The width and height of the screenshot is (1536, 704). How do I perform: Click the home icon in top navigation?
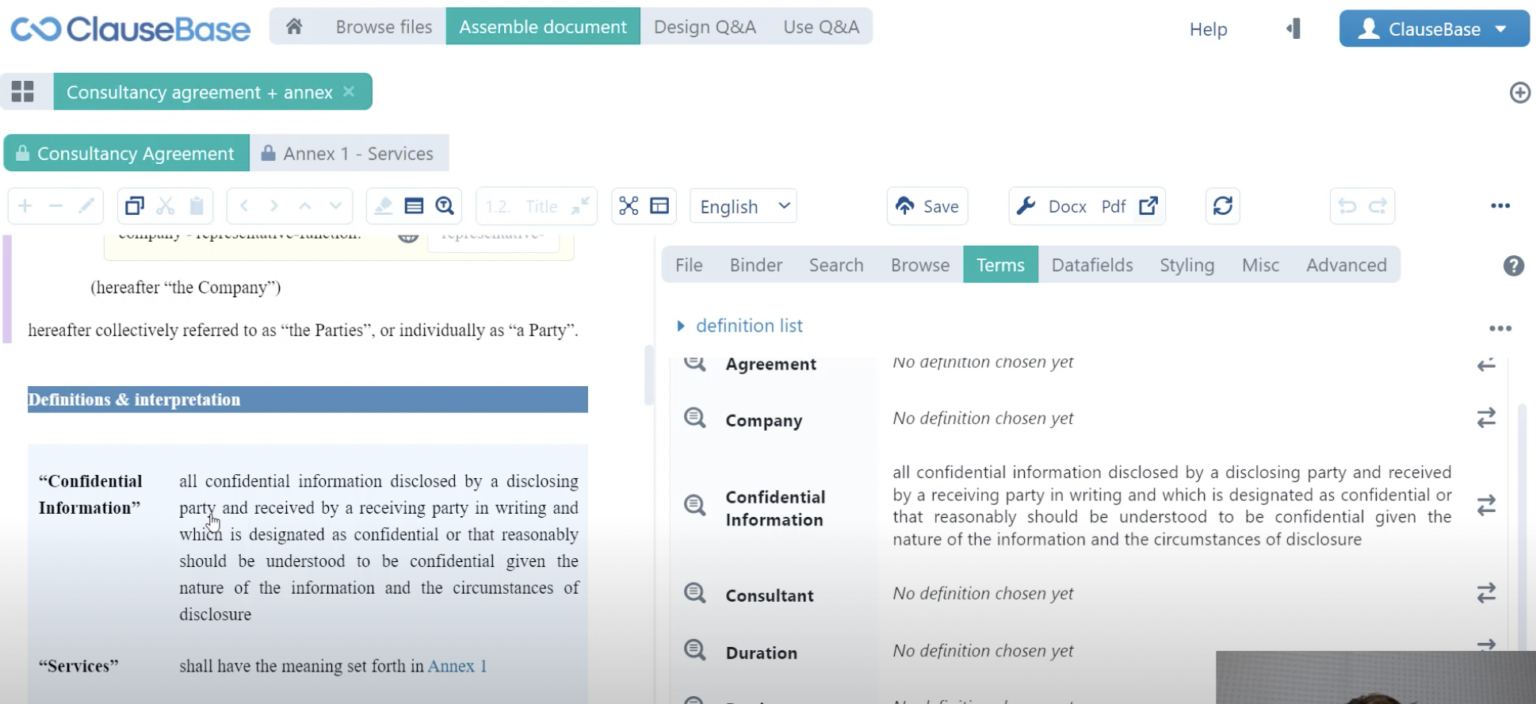(294, 27)
